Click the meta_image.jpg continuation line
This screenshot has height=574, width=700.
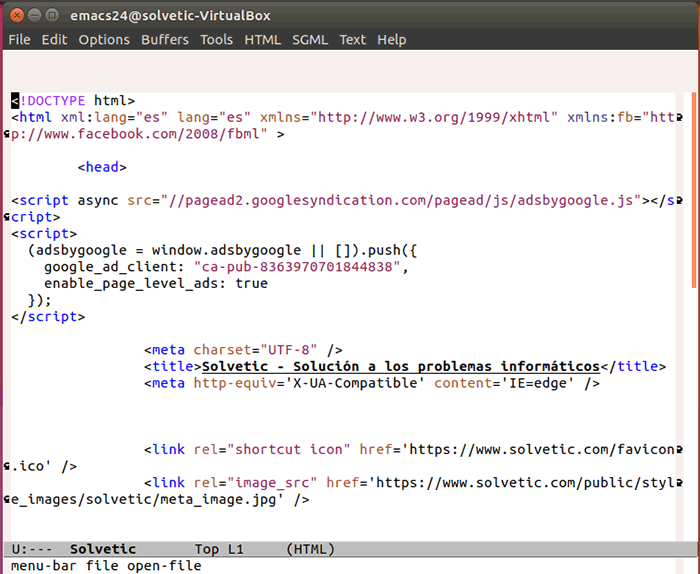[x=160, y=499]
